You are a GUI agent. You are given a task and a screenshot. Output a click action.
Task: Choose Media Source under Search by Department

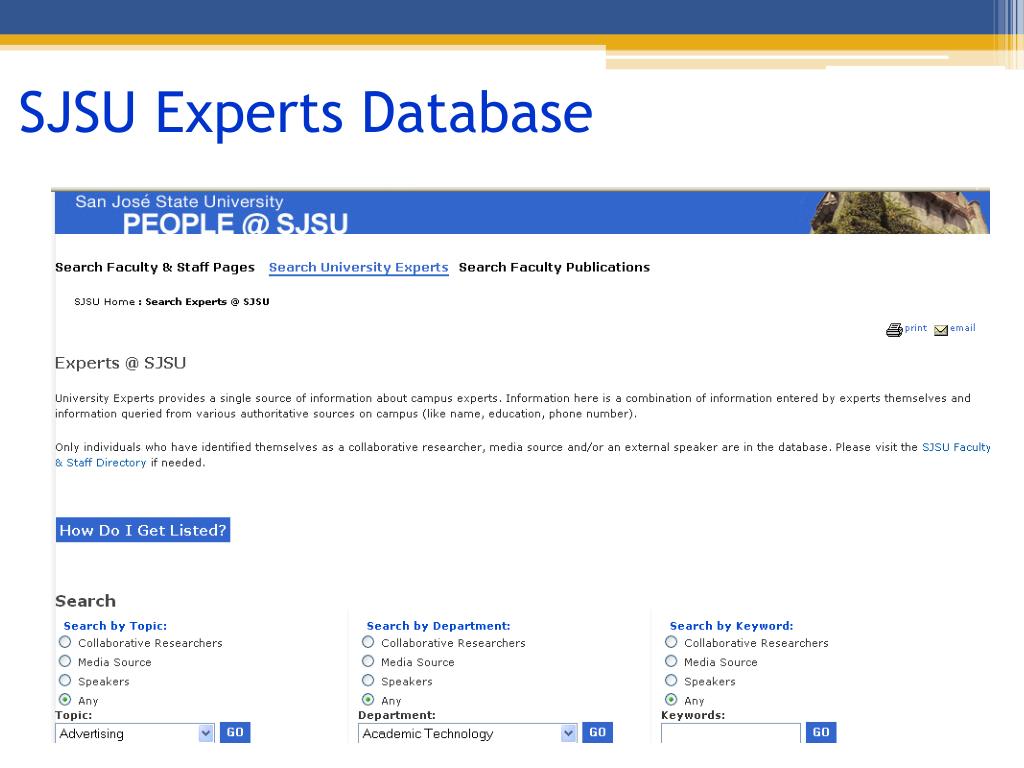coord(368,661)
